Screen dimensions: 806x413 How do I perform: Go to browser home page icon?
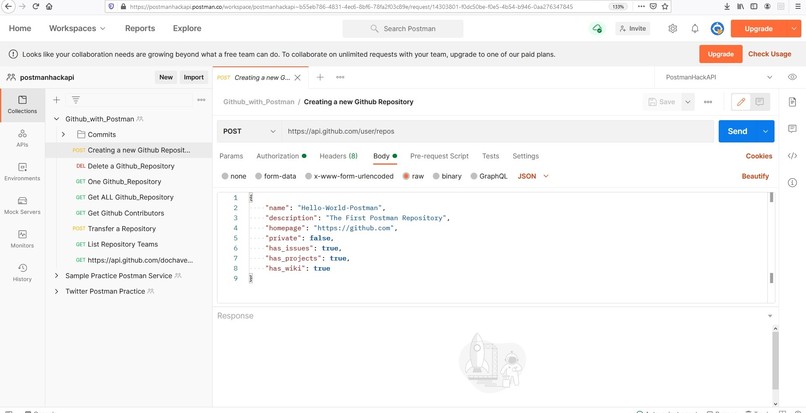pos(49,6)
